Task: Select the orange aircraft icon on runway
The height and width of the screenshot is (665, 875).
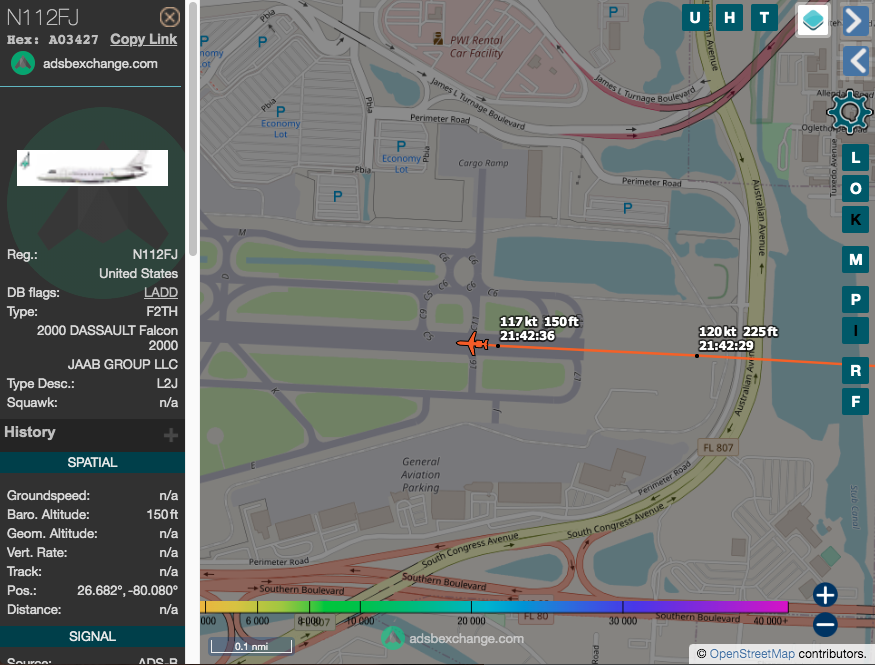Action: (473, 343)
